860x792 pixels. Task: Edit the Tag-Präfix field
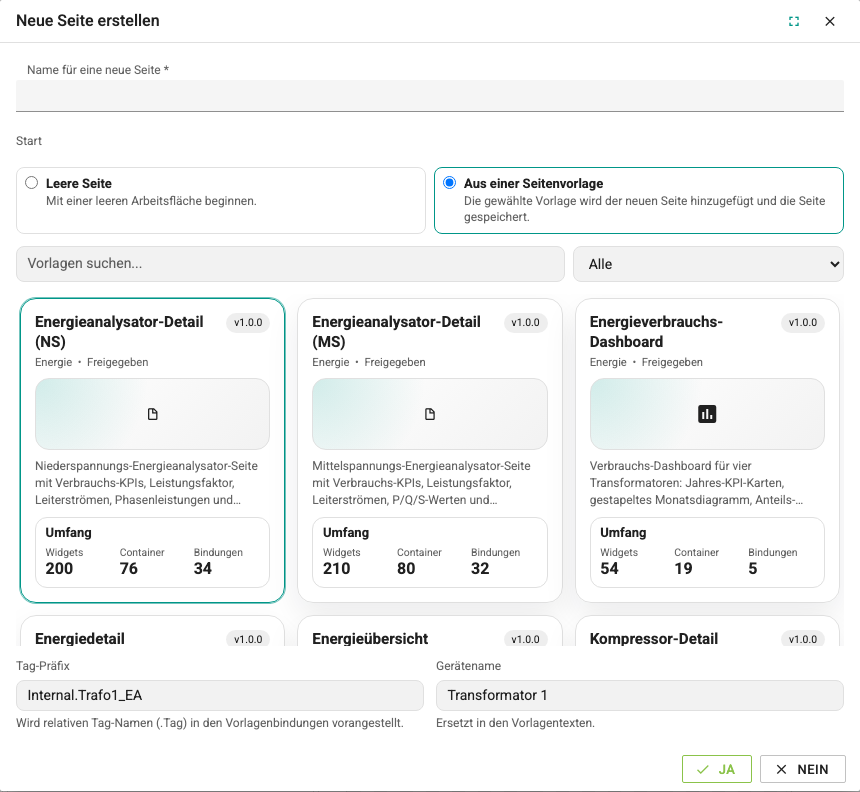[x=220, y=695]
